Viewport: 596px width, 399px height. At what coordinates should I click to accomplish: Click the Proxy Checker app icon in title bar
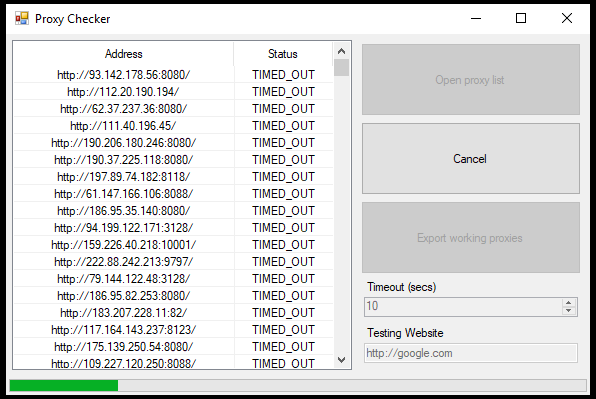point(22,18)
